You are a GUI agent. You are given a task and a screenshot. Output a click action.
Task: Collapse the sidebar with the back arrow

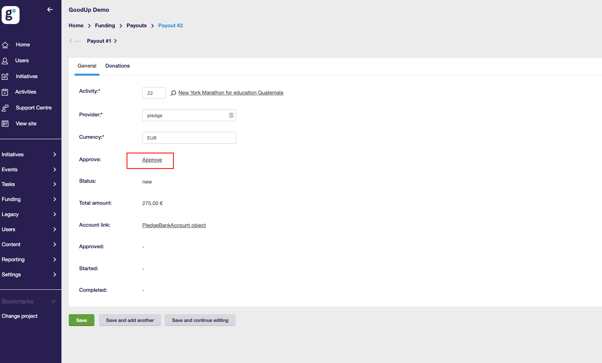(50, 9)
